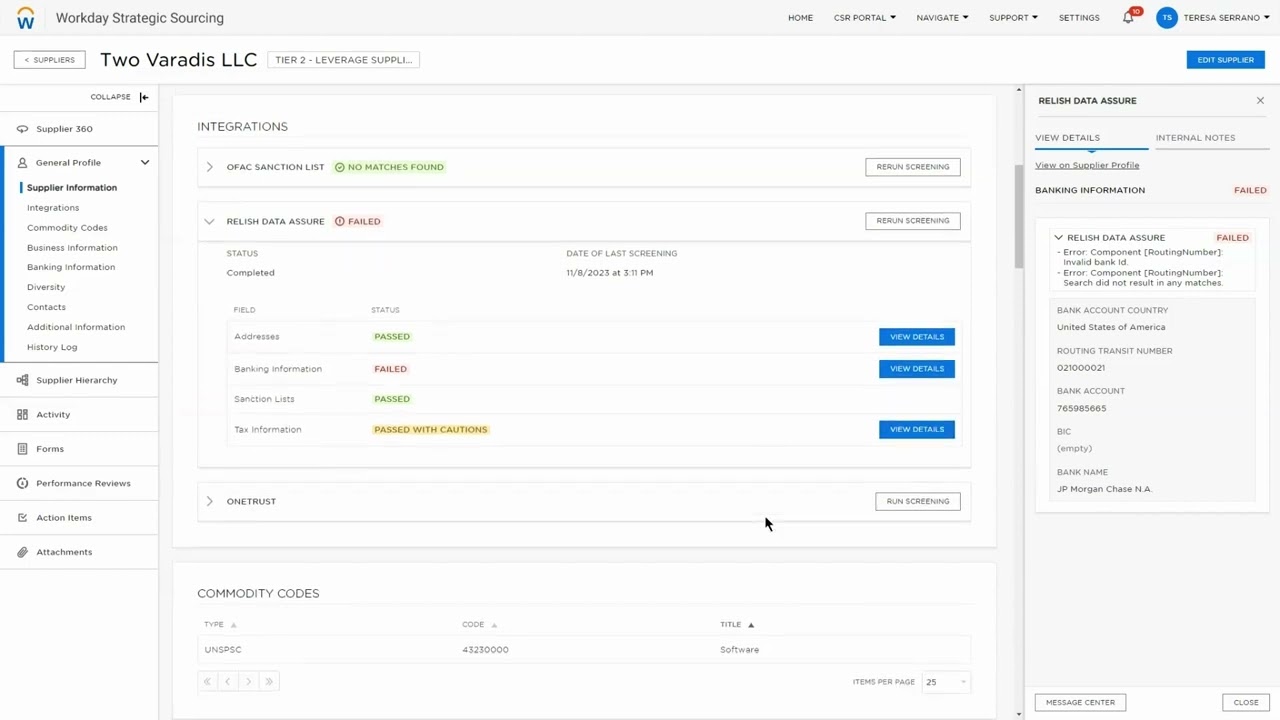
Task: Open Contacts in sidebar
Action: tap(46, 307)
